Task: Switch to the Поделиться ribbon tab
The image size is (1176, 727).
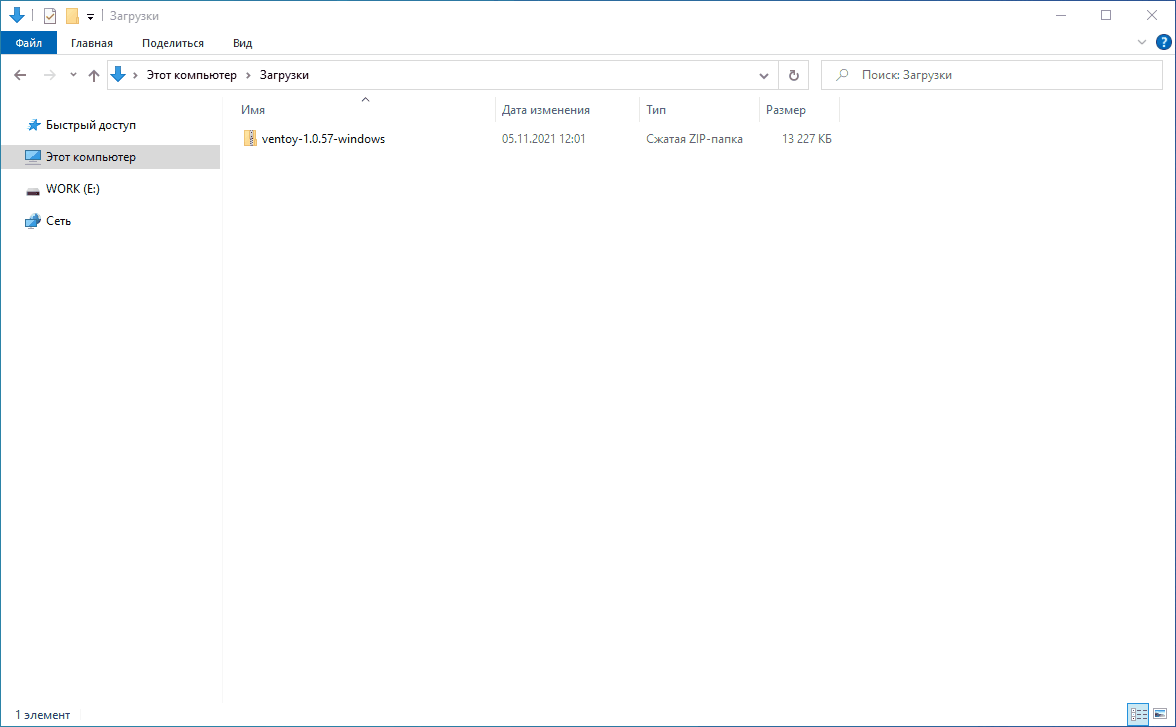Action: click(x=172, y=43)
